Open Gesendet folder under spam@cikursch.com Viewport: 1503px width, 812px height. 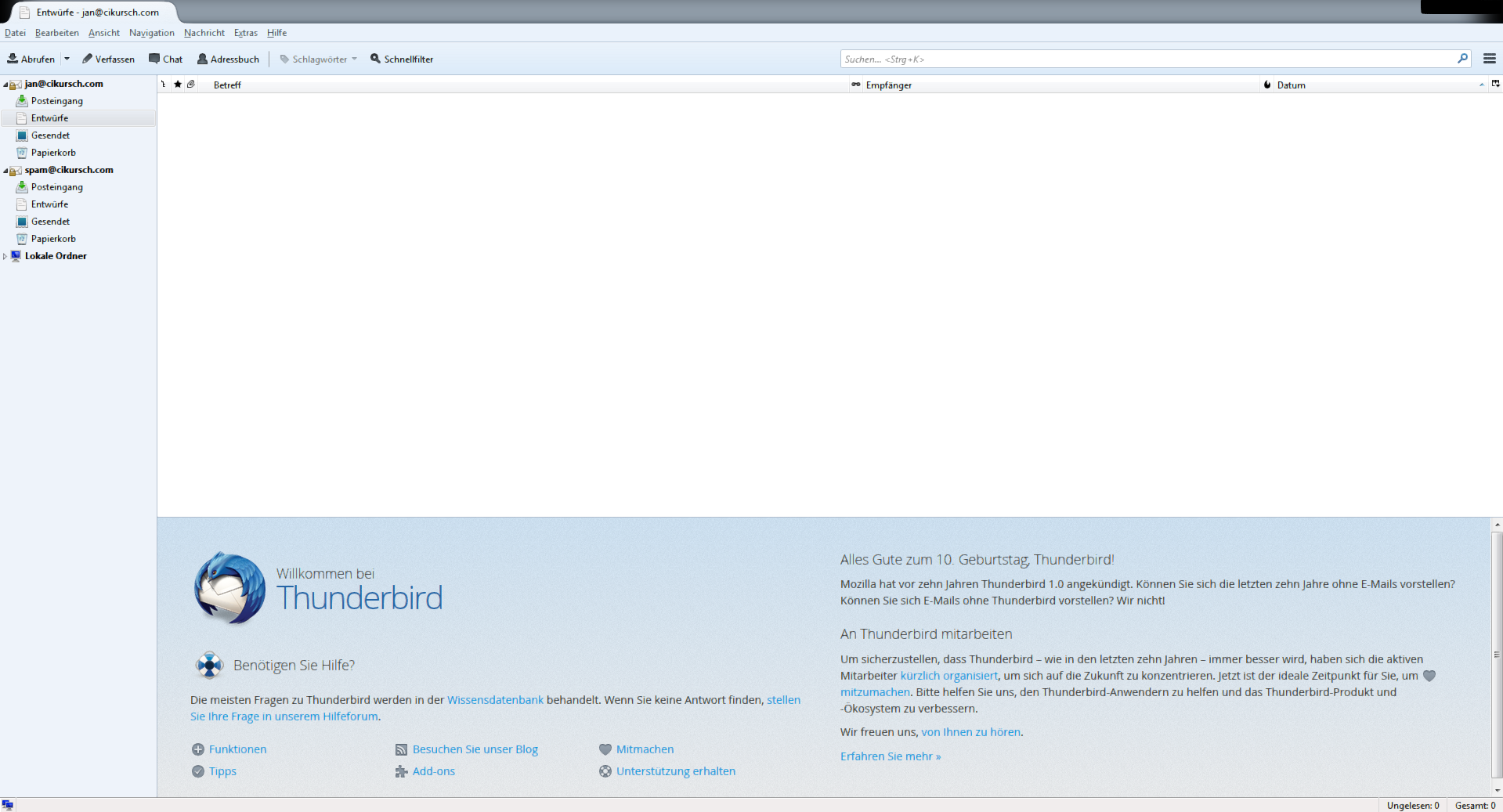tap(50, 222)
